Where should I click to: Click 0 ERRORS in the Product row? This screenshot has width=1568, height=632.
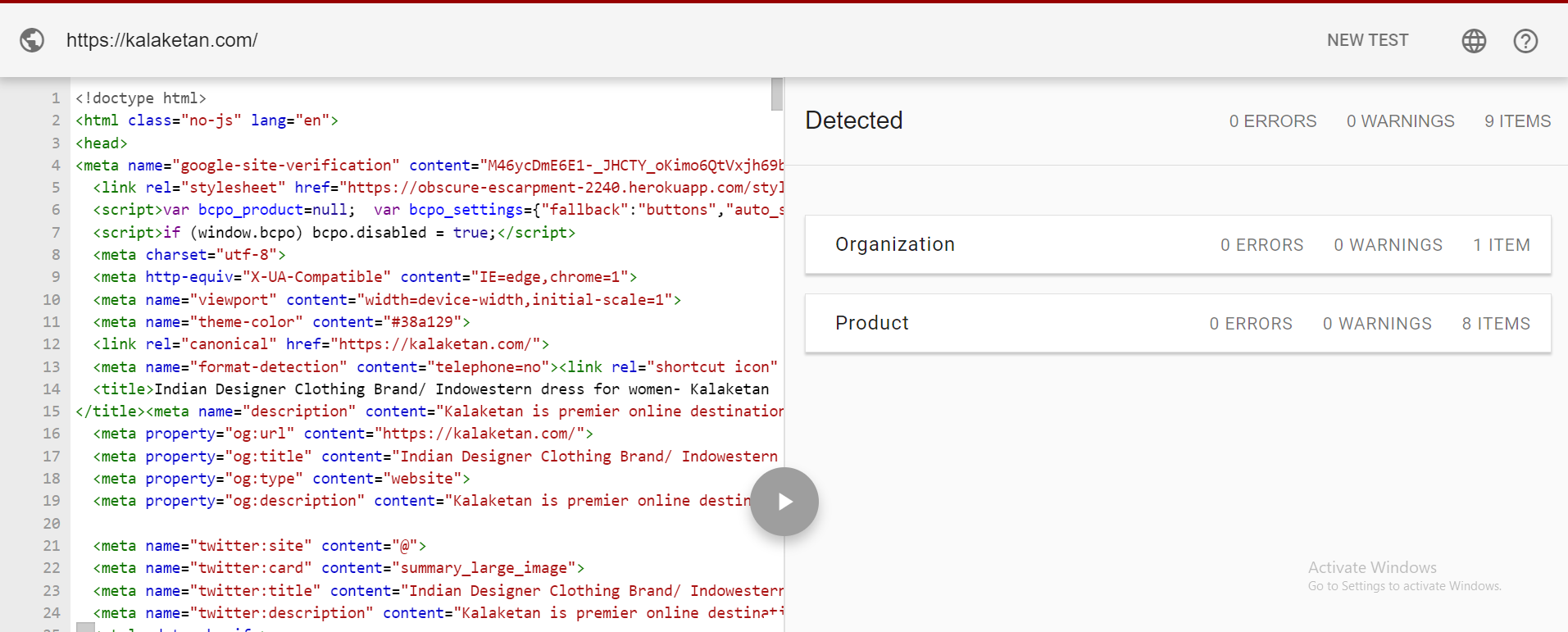click(x=1251, y=324)
